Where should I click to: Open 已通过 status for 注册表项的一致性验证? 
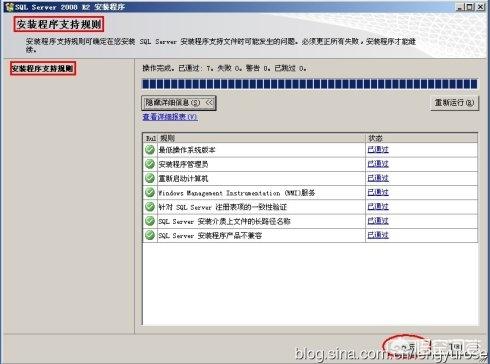(378, 207)
